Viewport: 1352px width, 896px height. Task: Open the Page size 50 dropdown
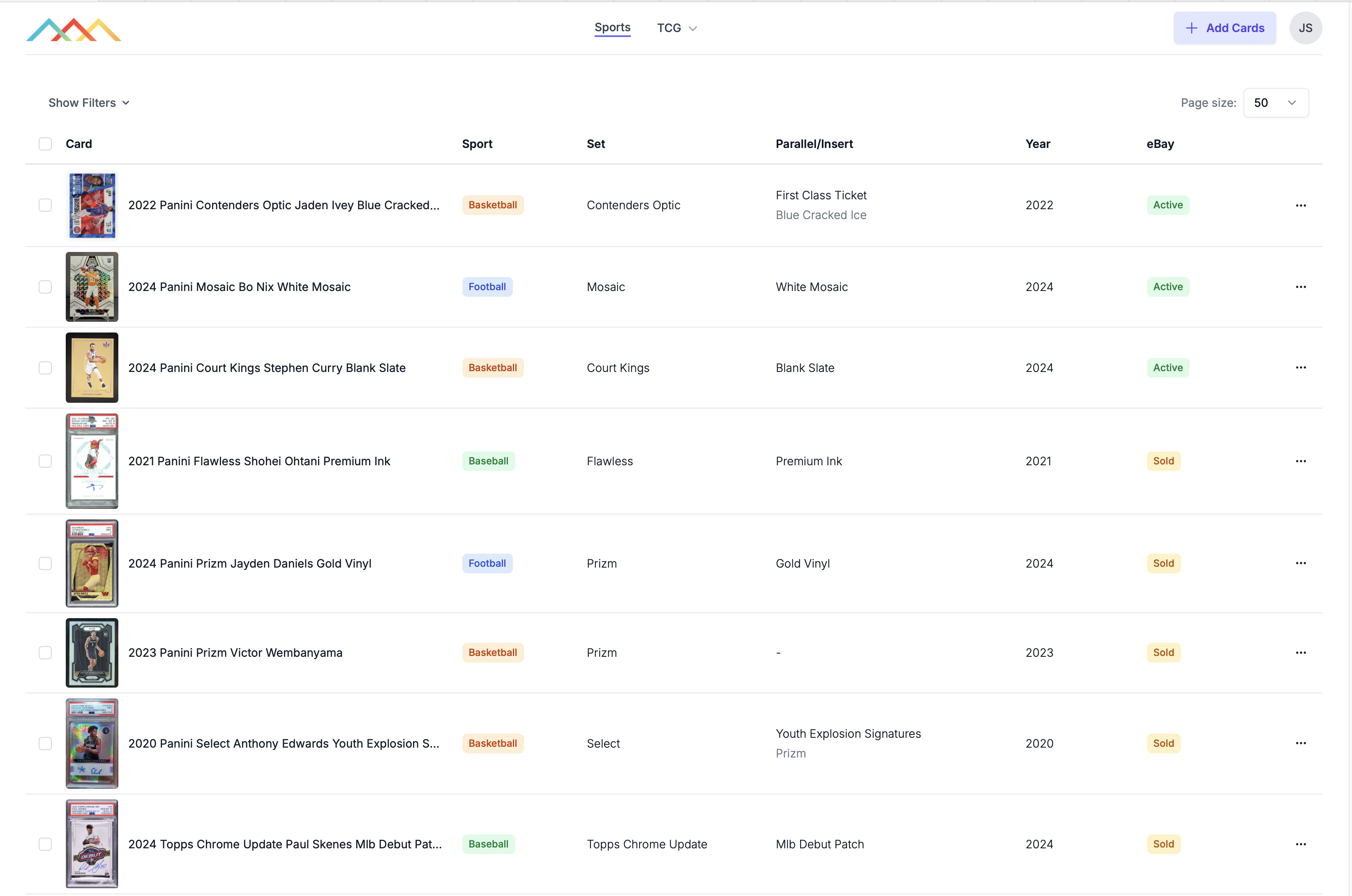pos(1276,103)
